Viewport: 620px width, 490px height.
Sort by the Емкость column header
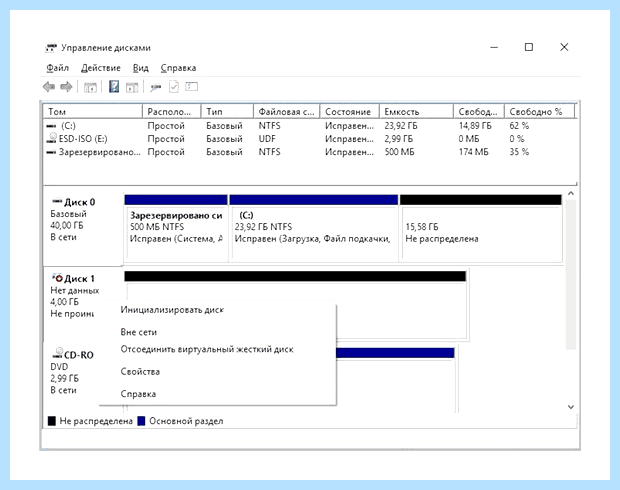coord(416,112)
